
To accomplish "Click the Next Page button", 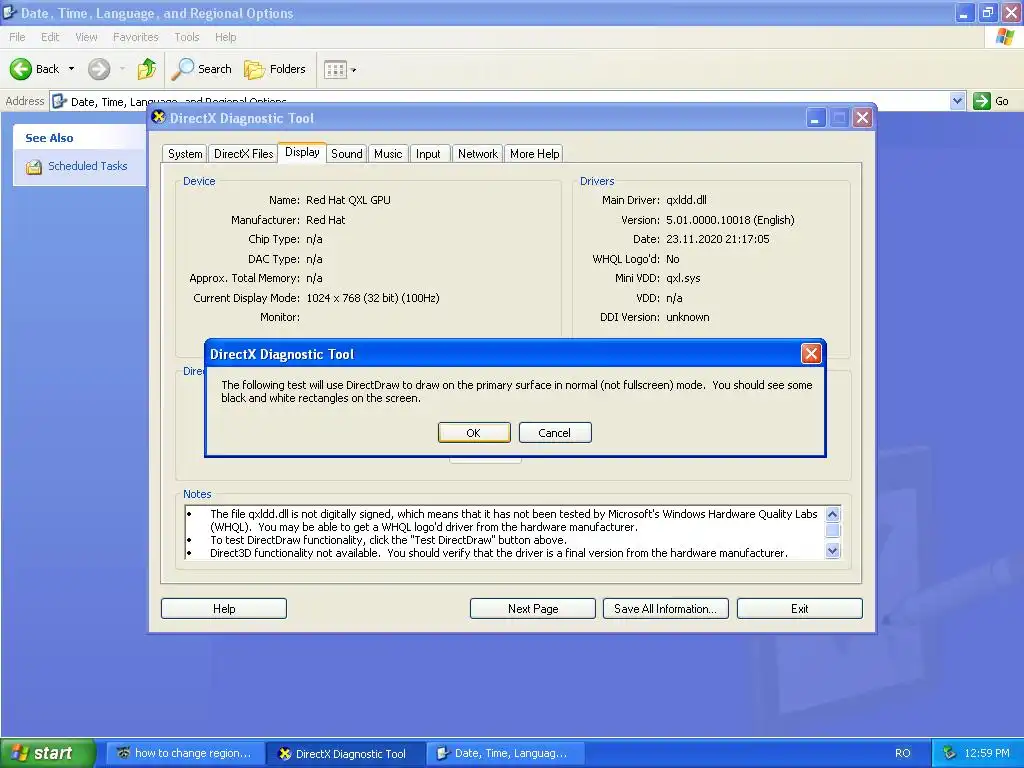I will point(533,609).
